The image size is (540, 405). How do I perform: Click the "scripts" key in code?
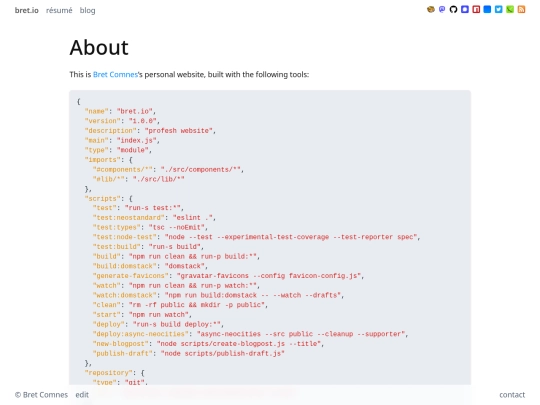103,198
